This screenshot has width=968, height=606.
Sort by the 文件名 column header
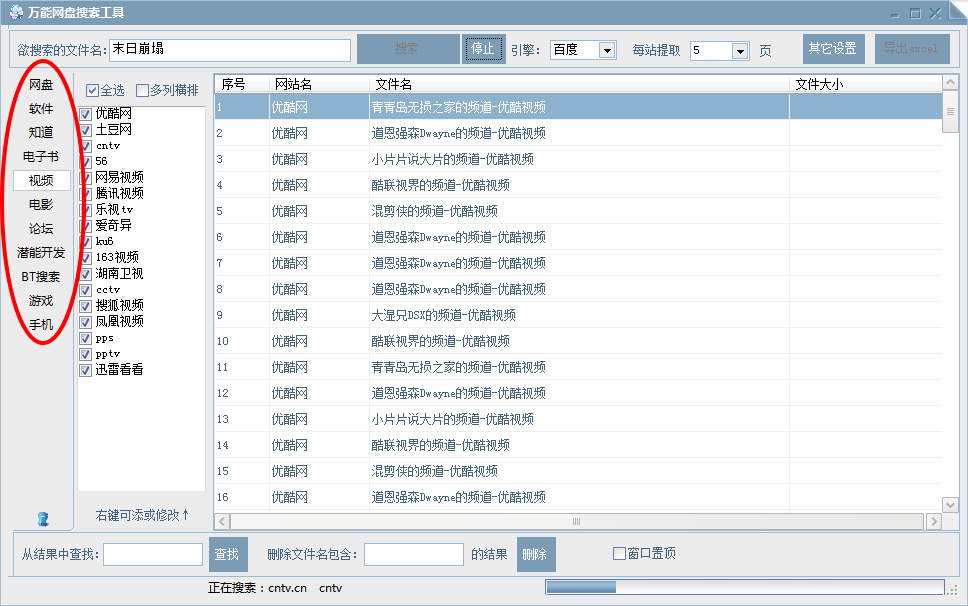tap(579, 84)
